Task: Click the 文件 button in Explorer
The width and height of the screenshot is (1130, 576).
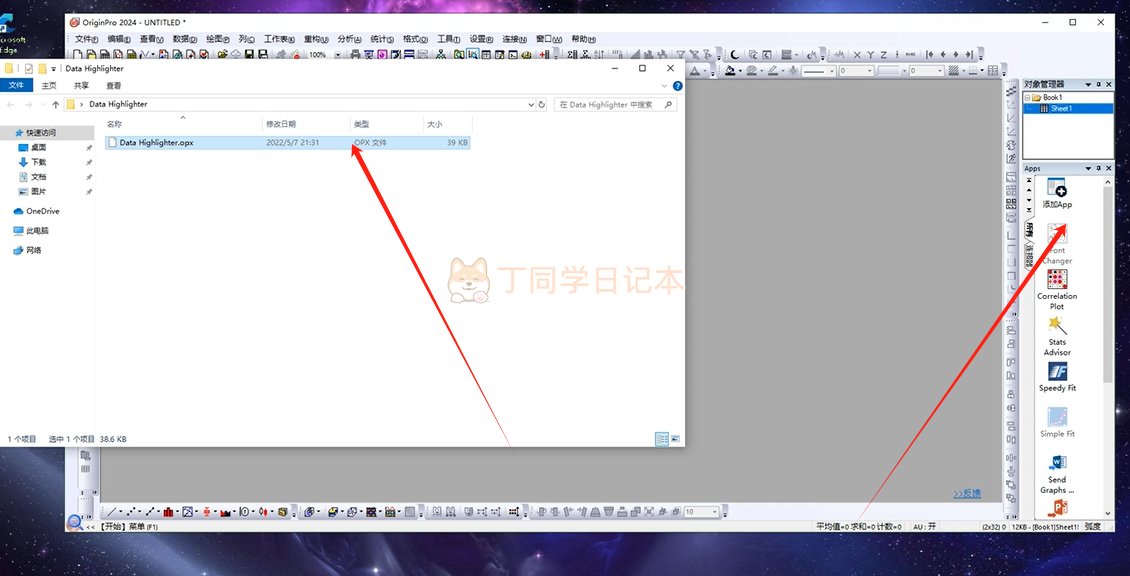Action: tap(16, 86)
